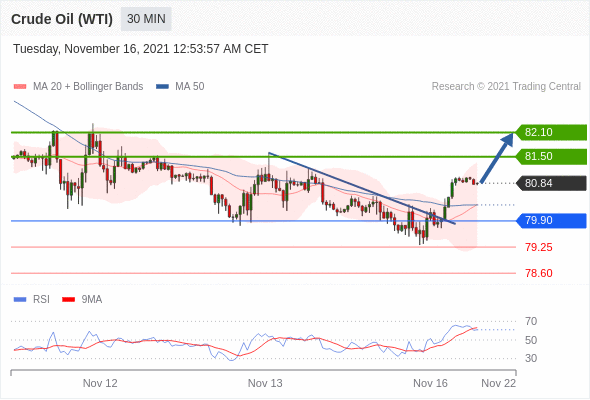Click the red 78.60 support label
The image size is (590, 400).
[539, 273]
